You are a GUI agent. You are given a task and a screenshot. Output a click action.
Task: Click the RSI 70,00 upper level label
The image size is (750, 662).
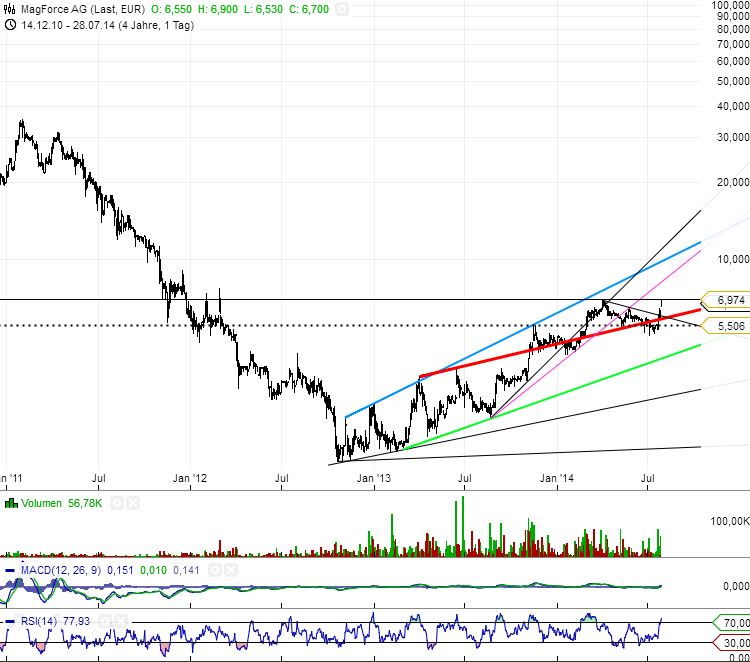[x=732, y=623]
